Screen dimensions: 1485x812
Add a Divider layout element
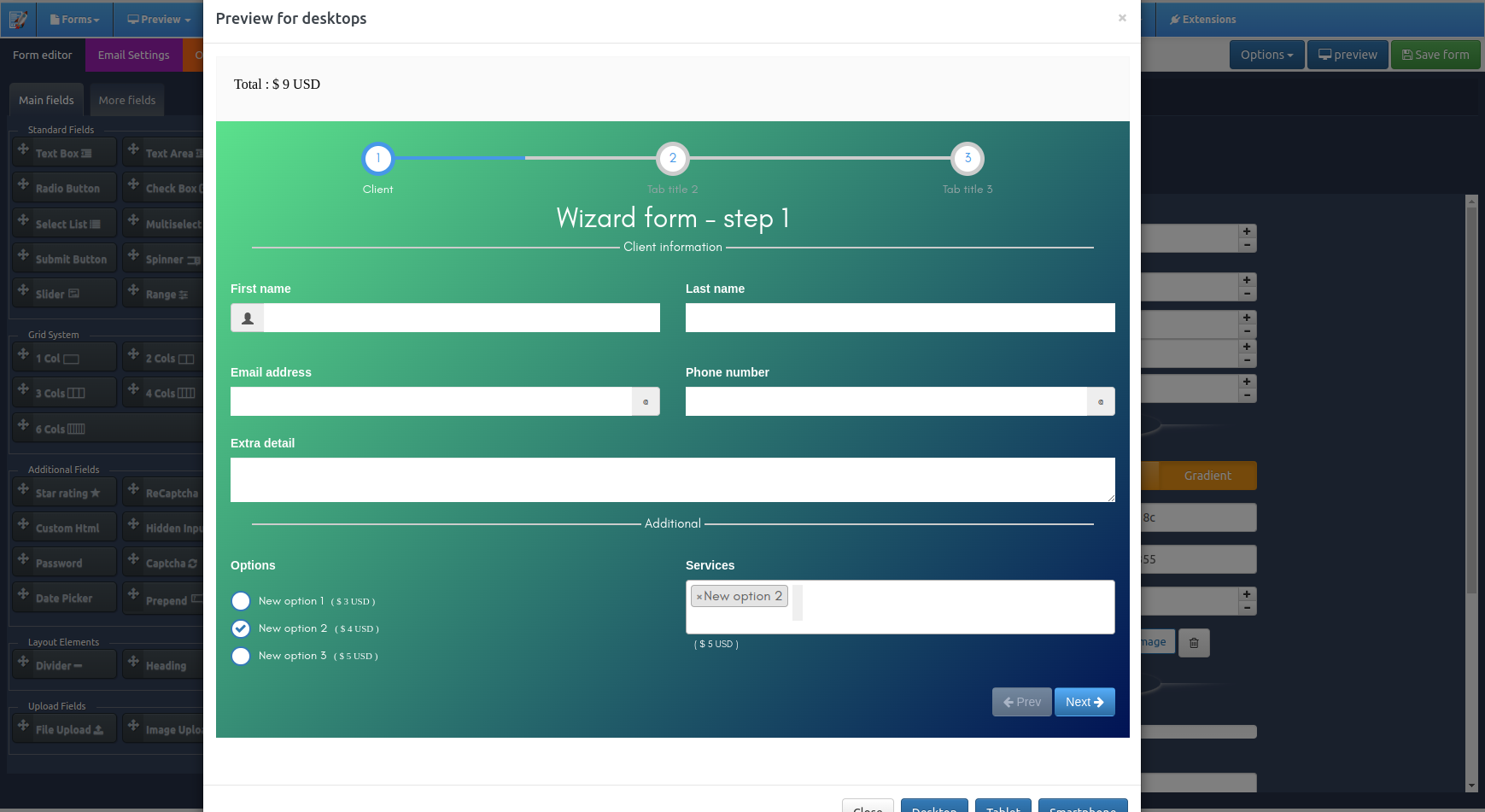(x=64, y=664)
